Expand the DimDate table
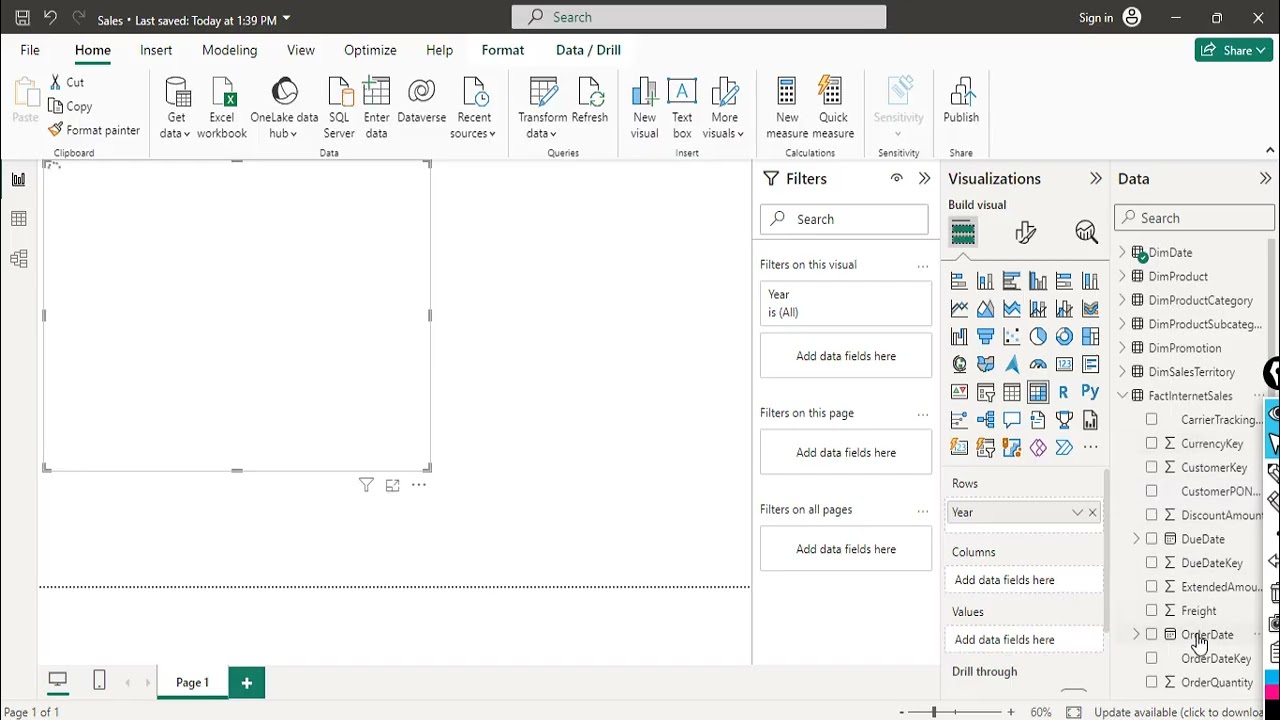This screenshot has height=720, width=1280. (x=1122, y=252)
